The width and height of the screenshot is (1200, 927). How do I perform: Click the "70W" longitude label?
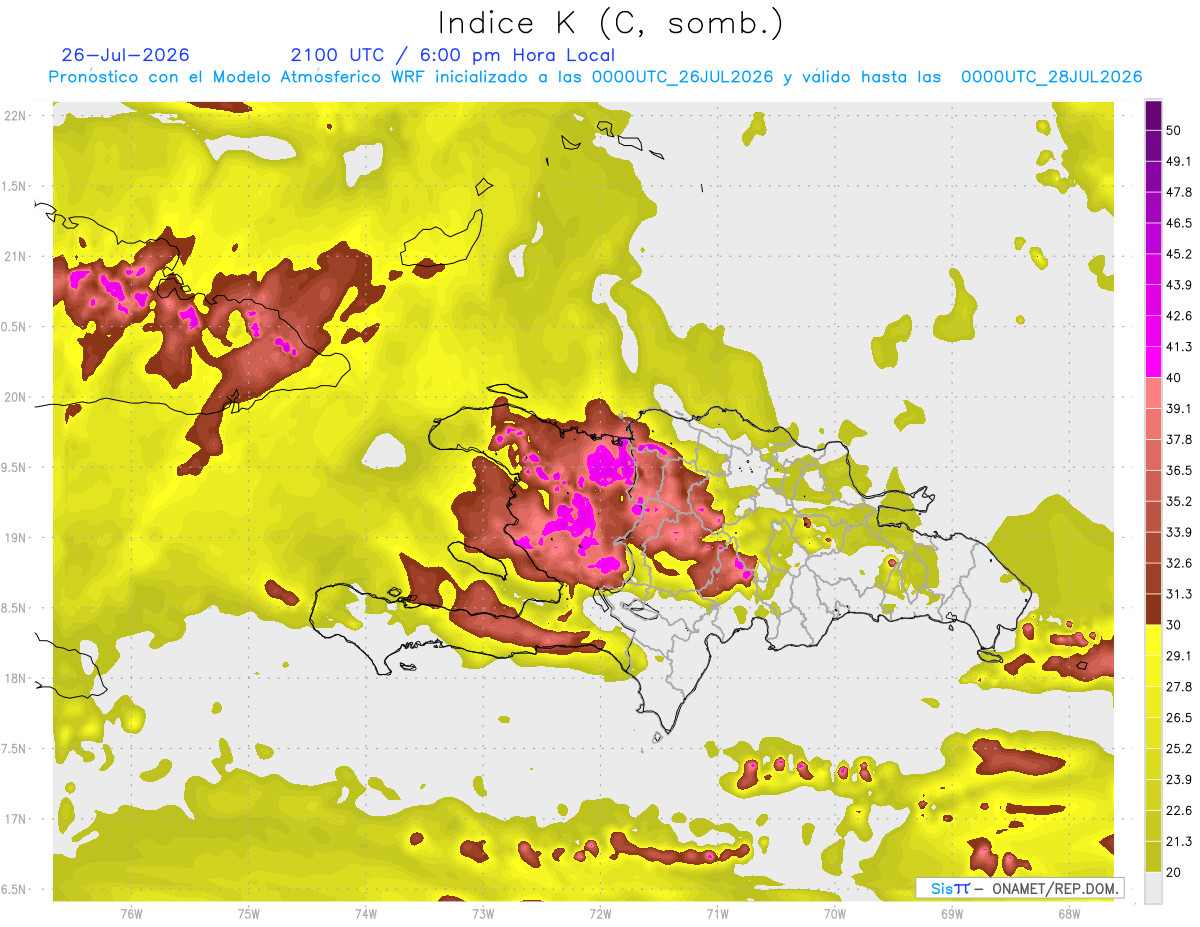click(x=835, y=914)
